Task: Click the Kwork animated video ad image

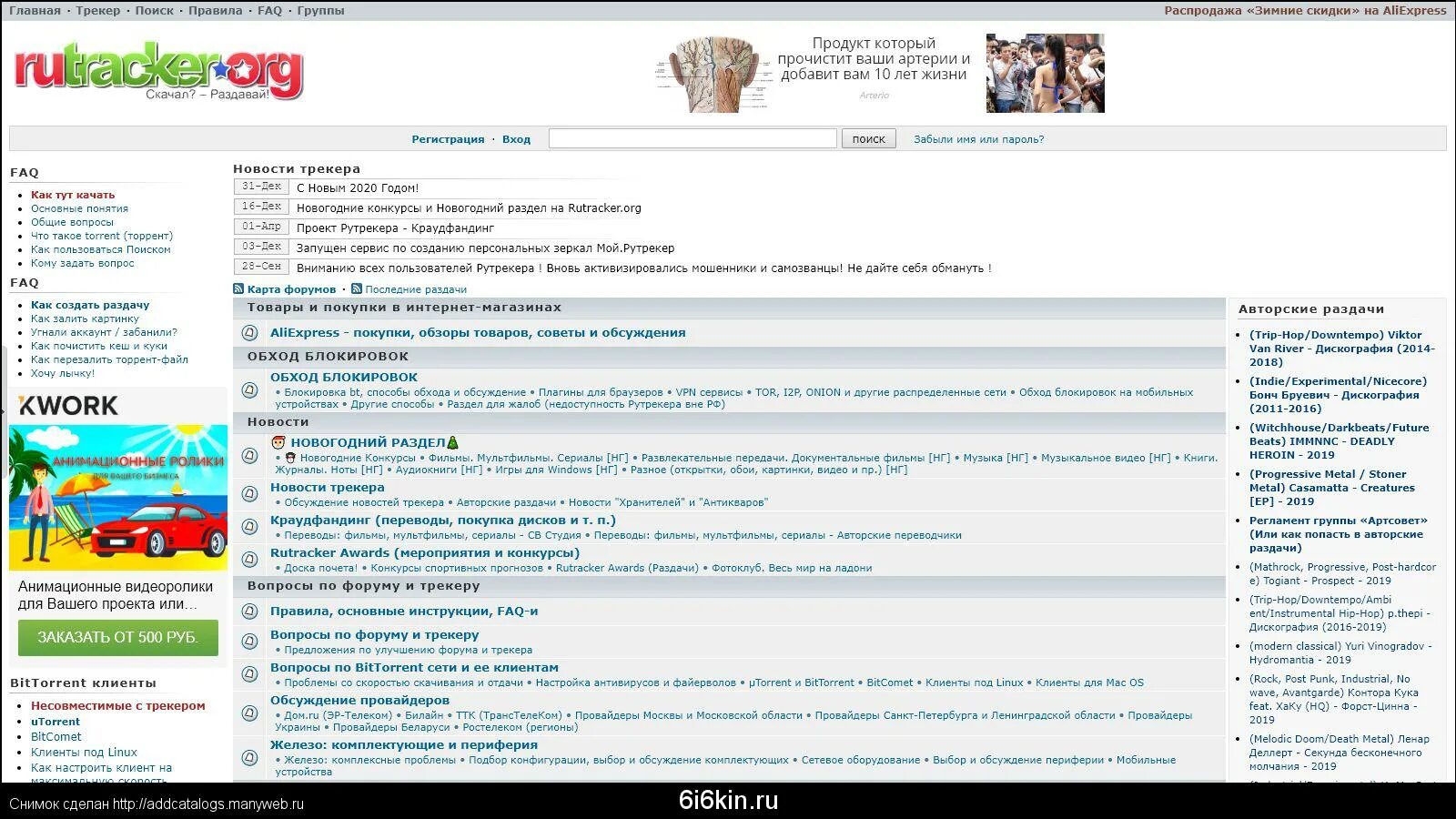Action: click(x=118, y=497)
